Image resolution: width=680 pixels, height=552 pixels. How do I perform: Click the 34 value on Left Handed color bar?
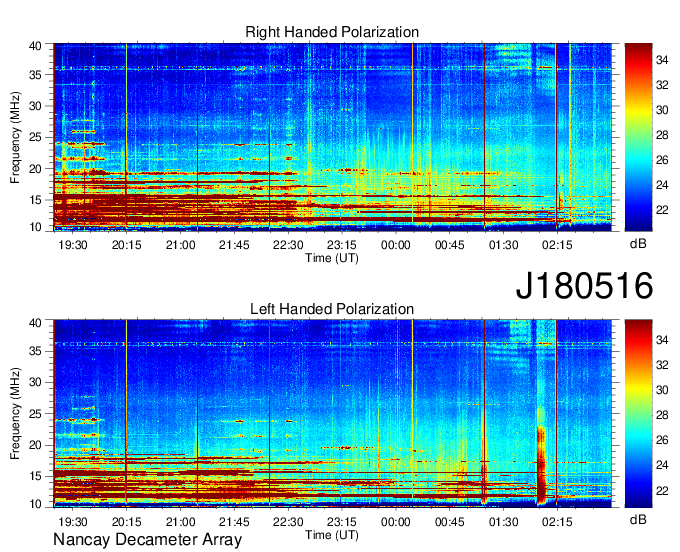tap(662, 340)
